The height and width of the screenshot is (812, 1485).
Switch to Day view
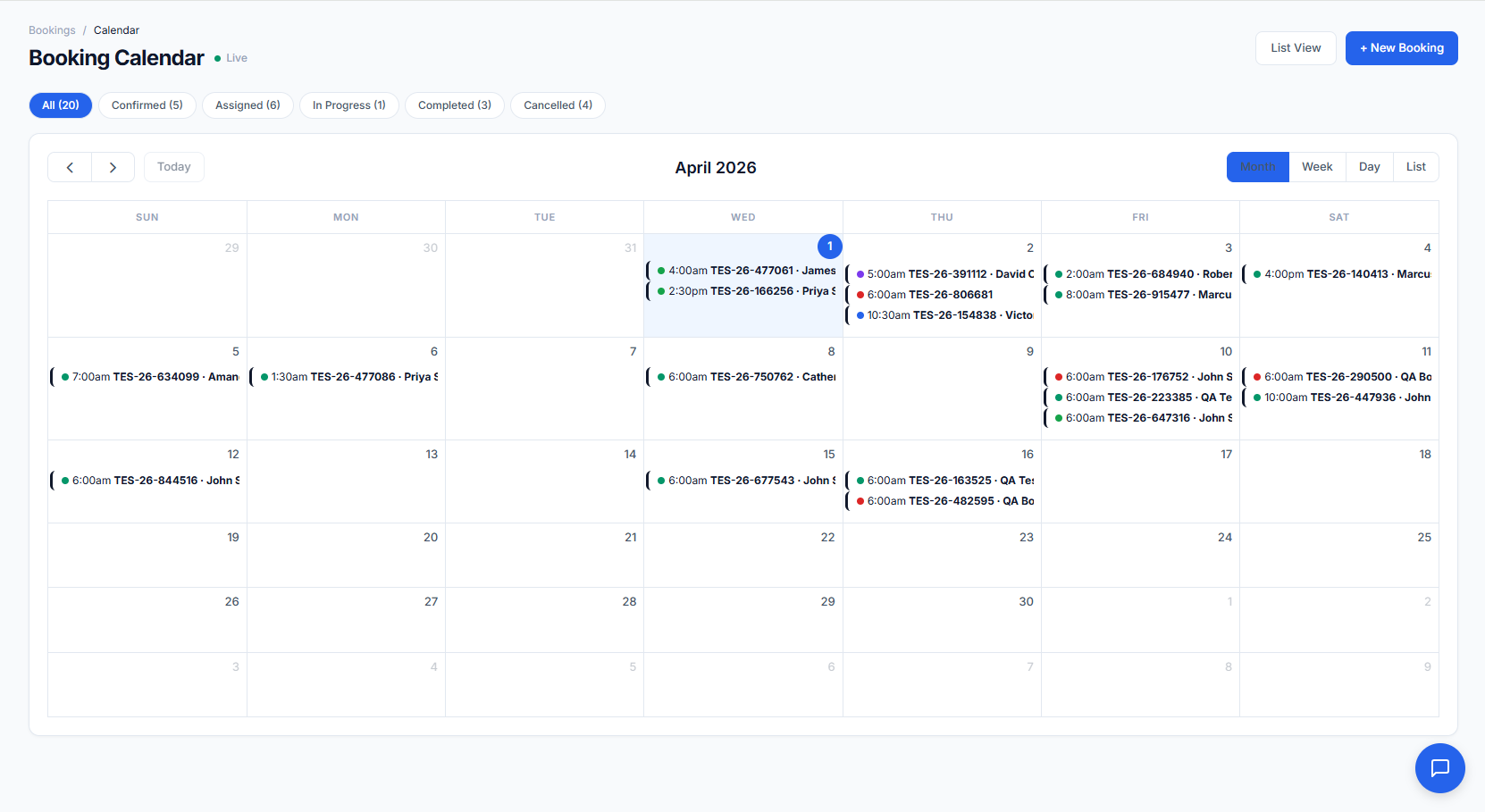1369,166
